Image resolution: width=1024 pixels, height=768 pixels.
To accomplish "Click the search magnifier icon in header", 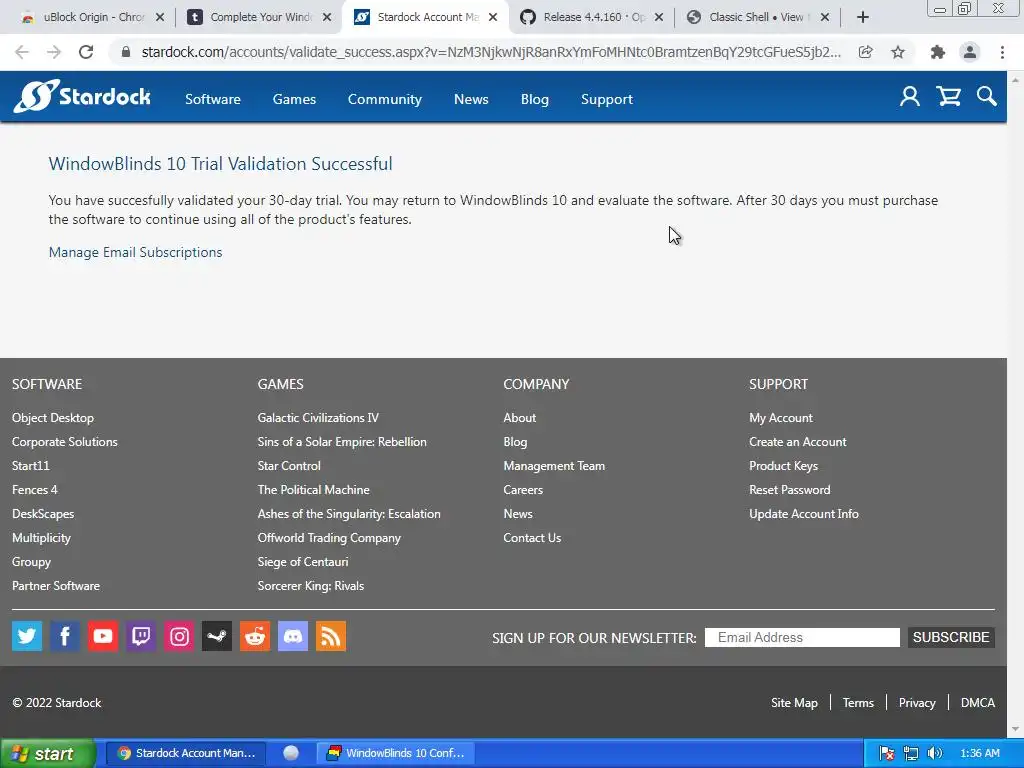I will point(987,97).
